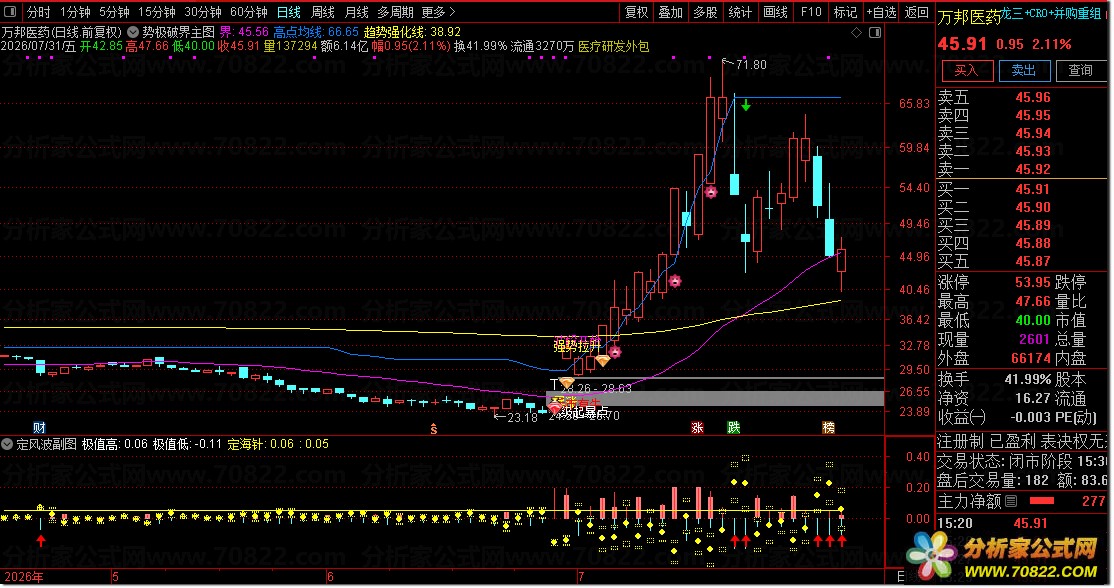Click the 2026年 label on time axis

[23, 577]
